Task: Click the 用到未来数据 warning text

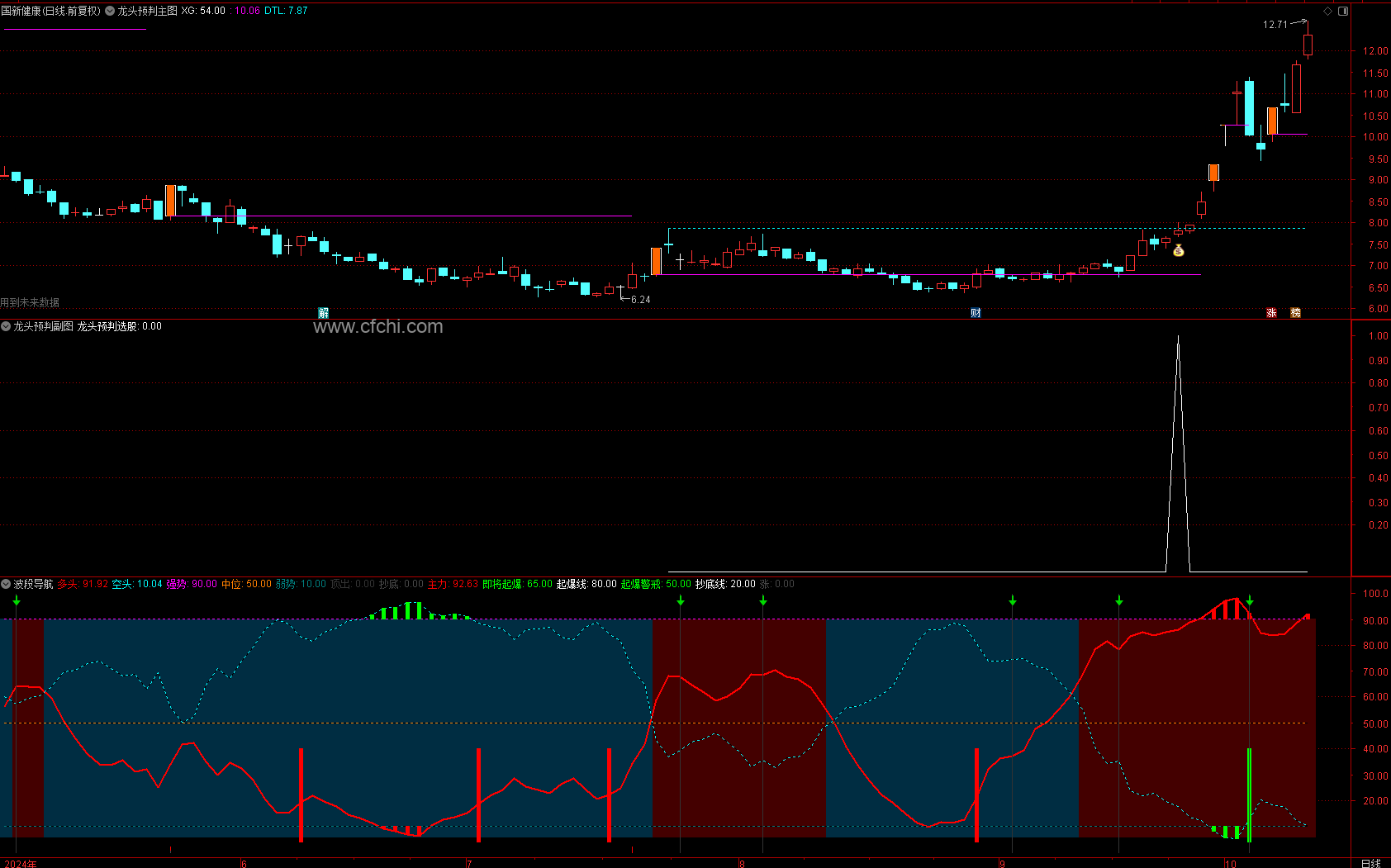Action: pos(31,303)
